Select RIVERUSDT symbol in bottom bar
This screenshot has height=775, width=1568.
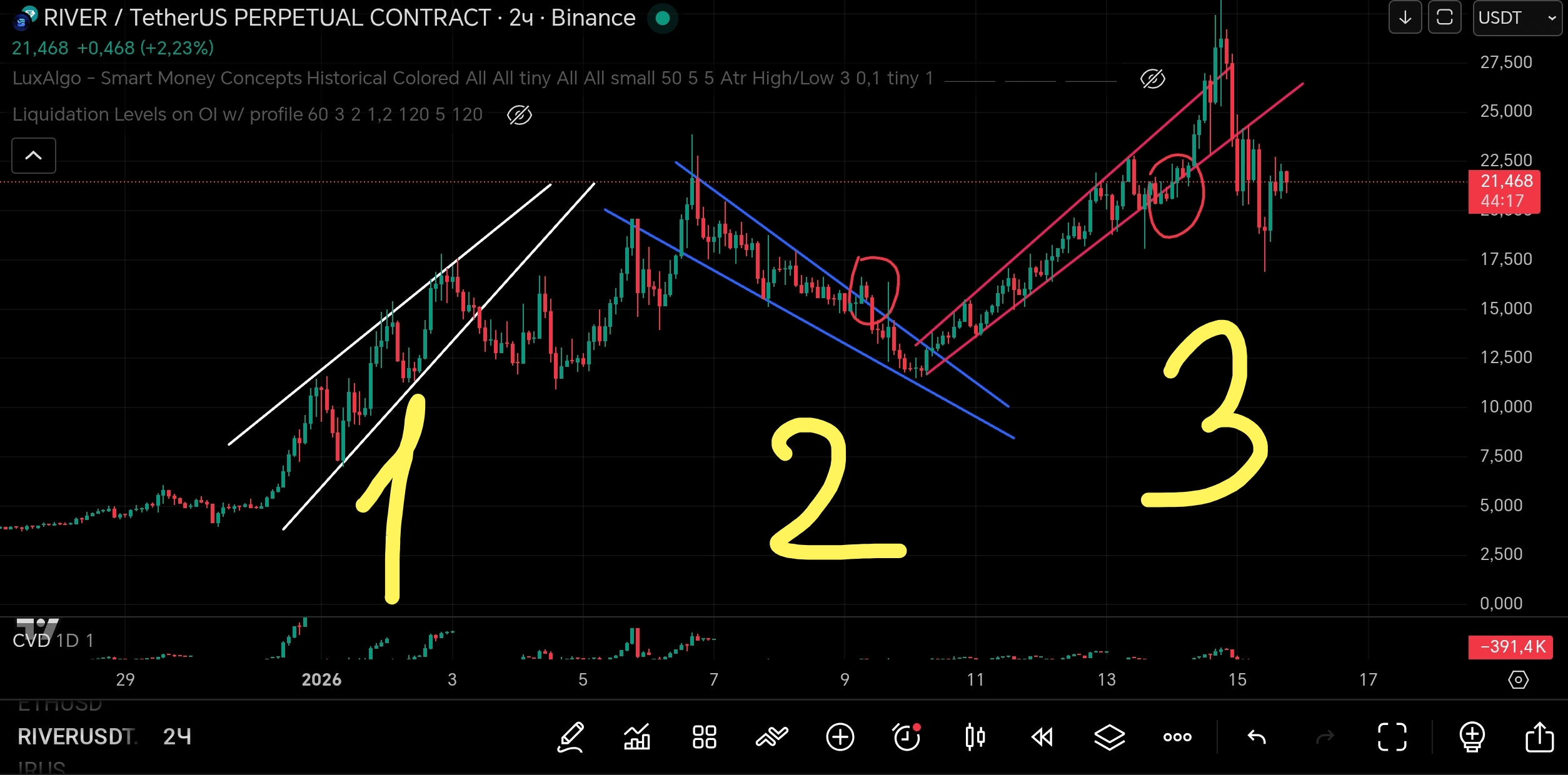tap(76, 737)
